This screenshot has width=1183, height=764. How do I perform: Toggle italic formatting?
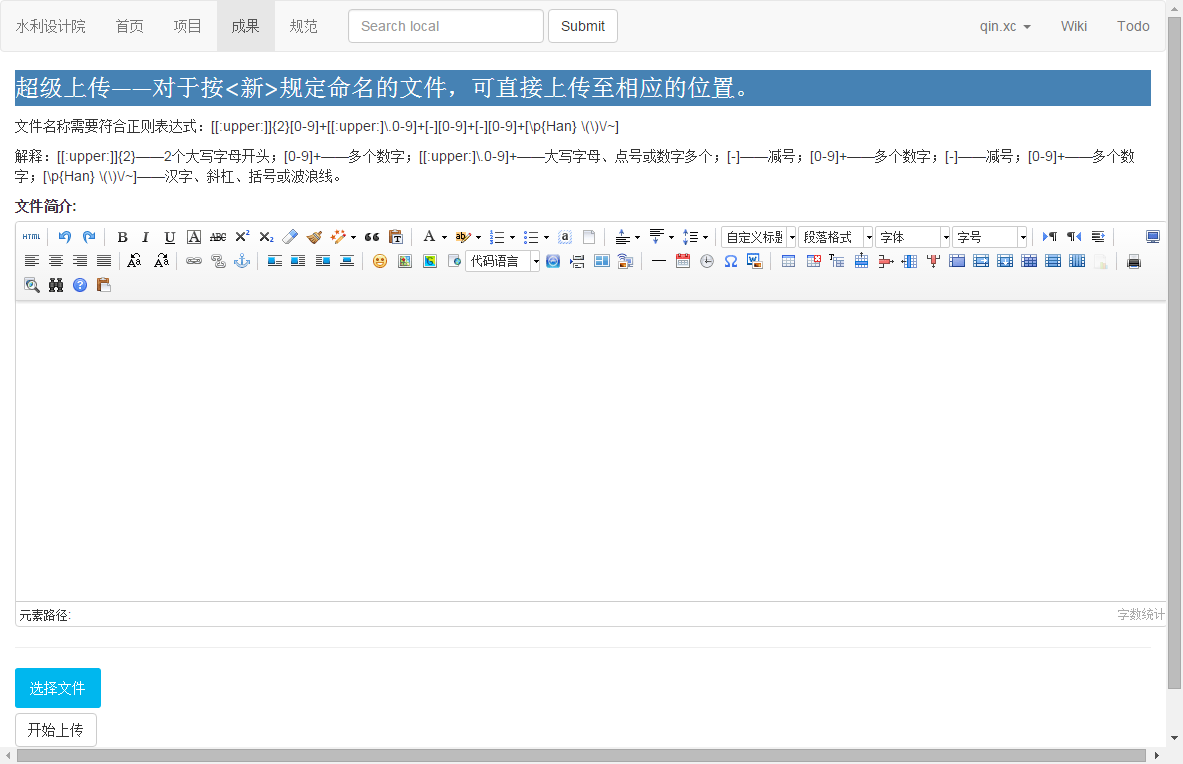pyautogui.click(x=146, y=237)
